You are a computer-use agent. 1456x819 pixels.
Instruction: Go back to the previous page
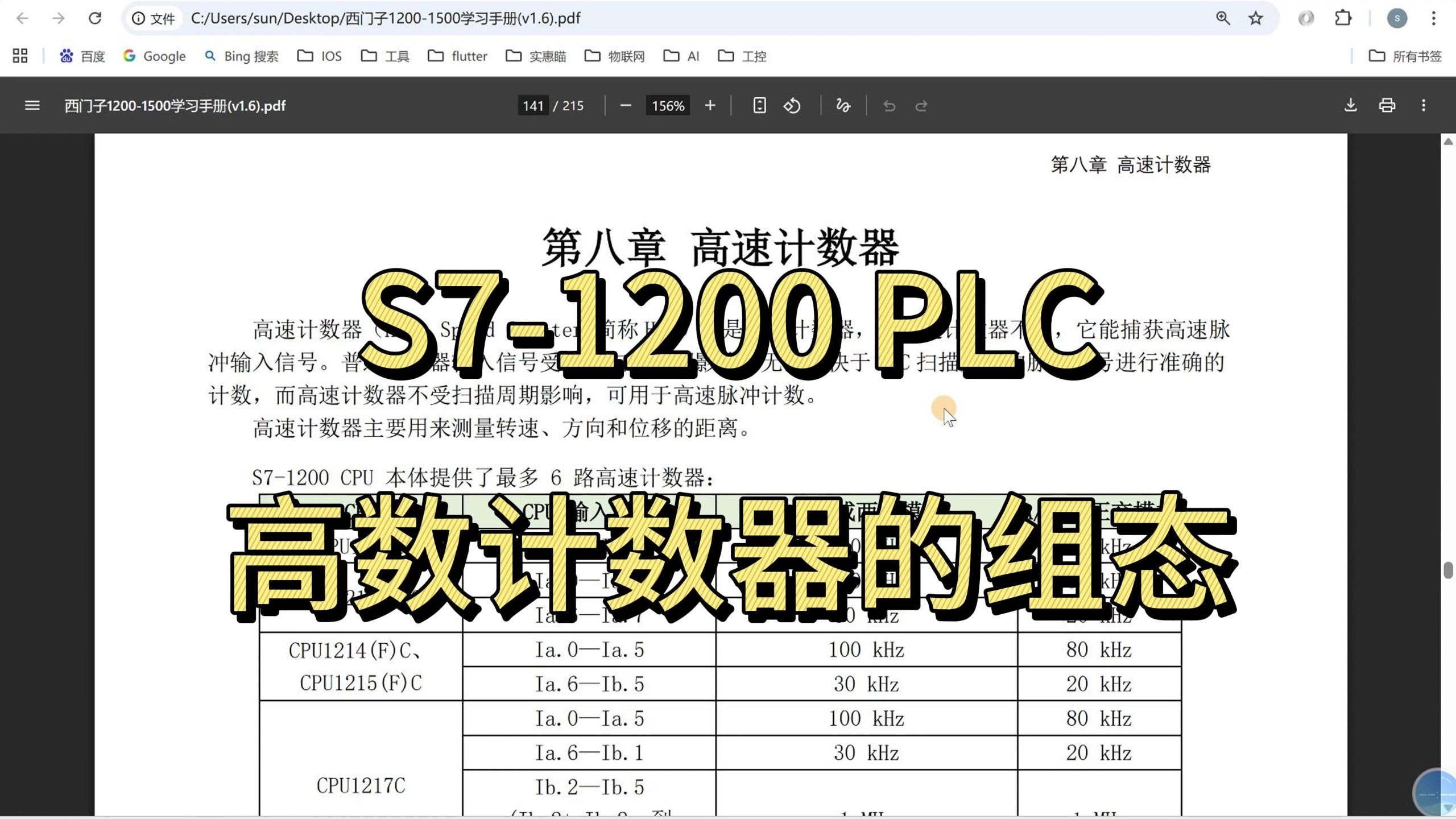(22, 18)
